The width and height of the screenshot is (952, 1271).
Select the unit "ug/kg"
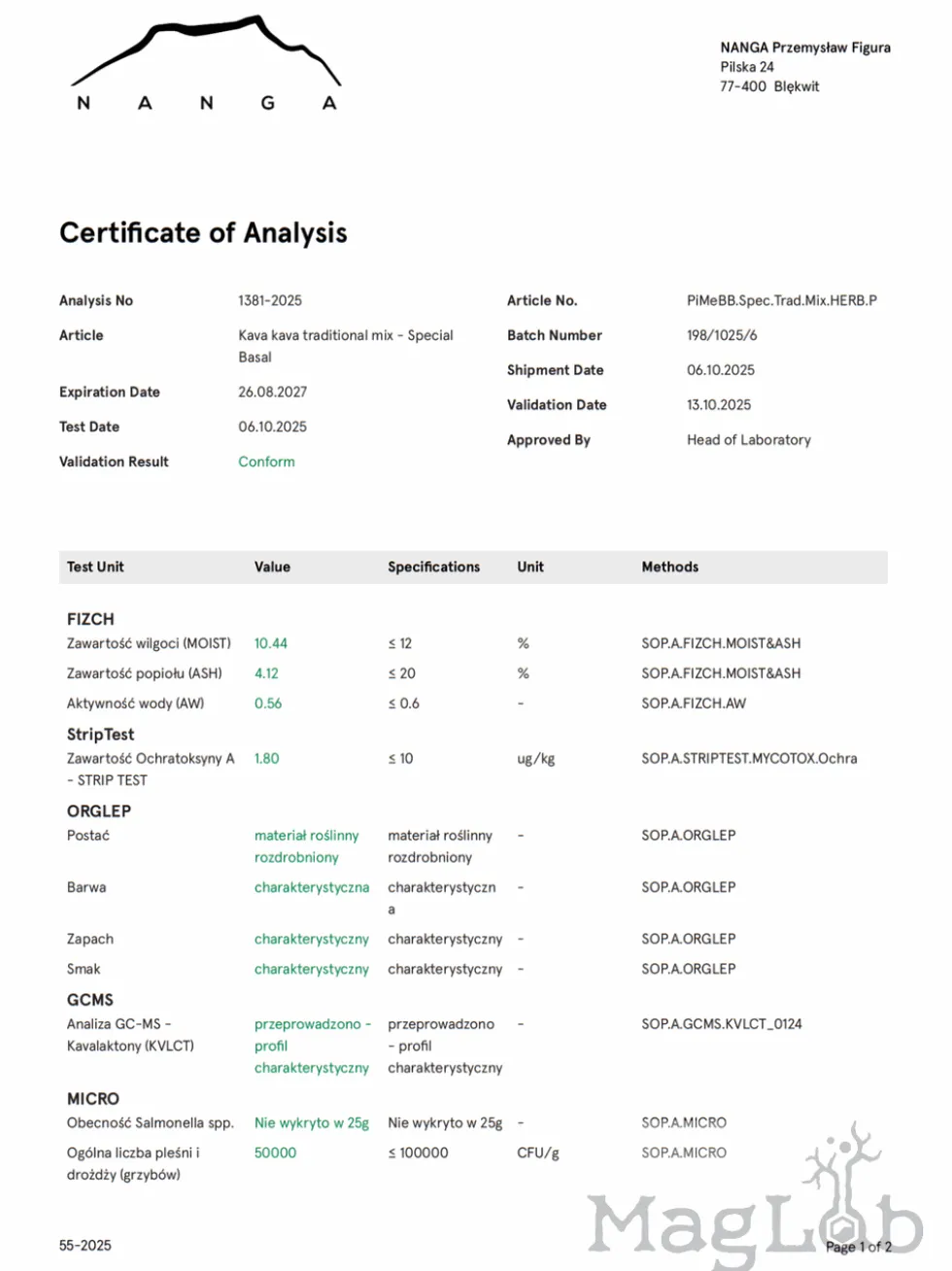pos(536,759)
